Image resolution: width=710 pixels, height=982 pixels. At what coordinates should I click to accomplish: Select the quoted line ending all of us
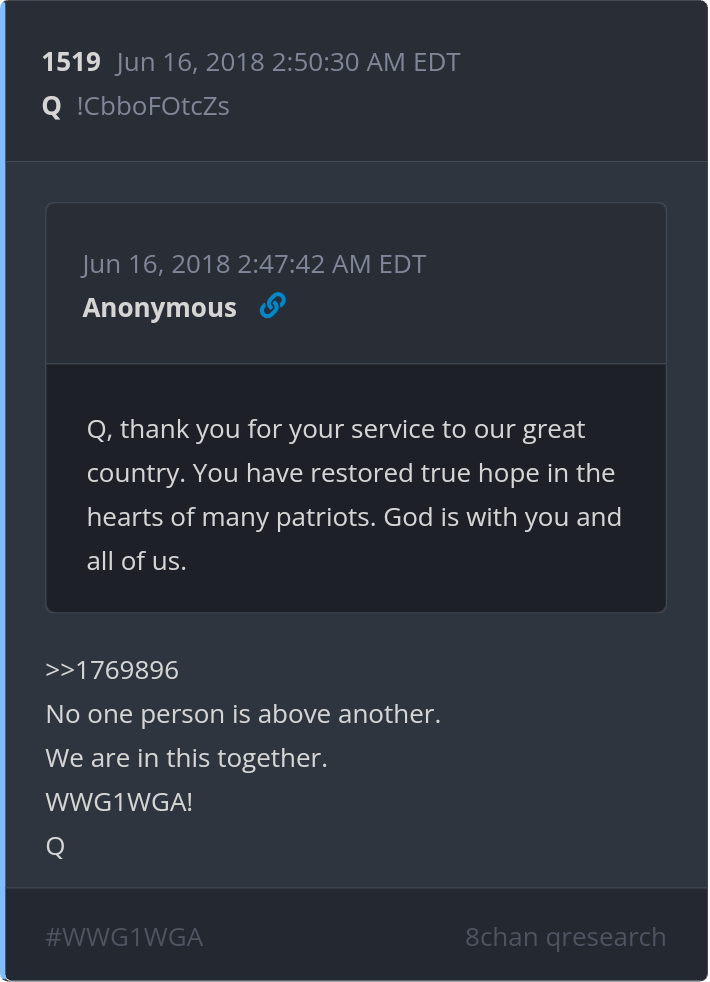point(136,561)
